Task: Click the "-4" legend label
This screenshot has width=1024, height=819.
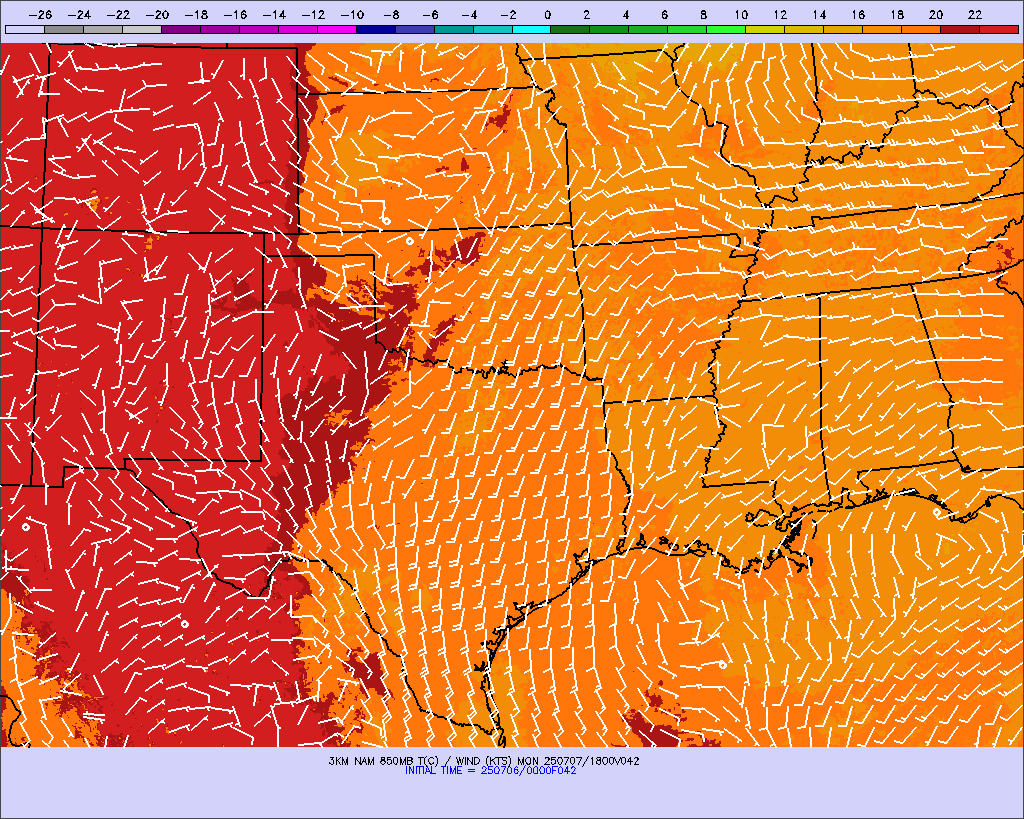Action: point(469,14)
